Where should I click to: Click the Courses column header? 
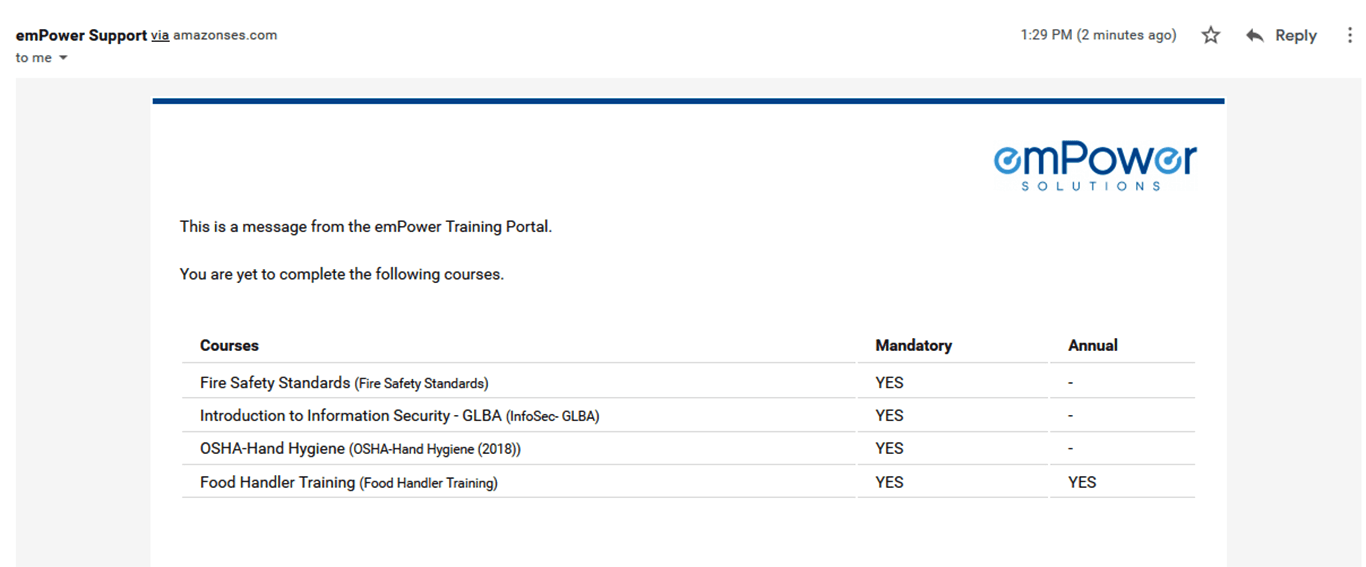coord(229,345)
